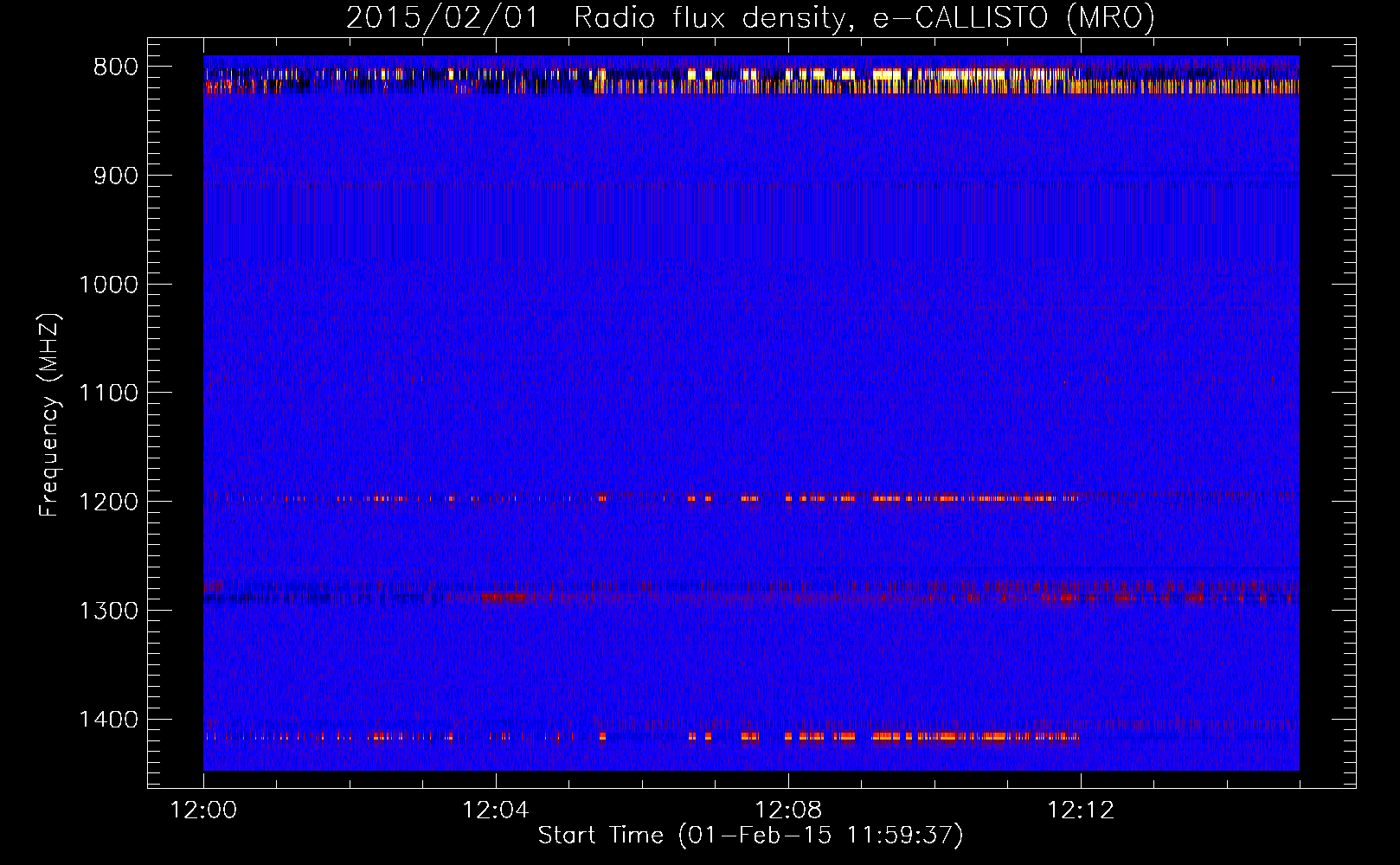Click the "Start Time (01-Feb-15 11:59:37)" axis title

coord(750,836)
